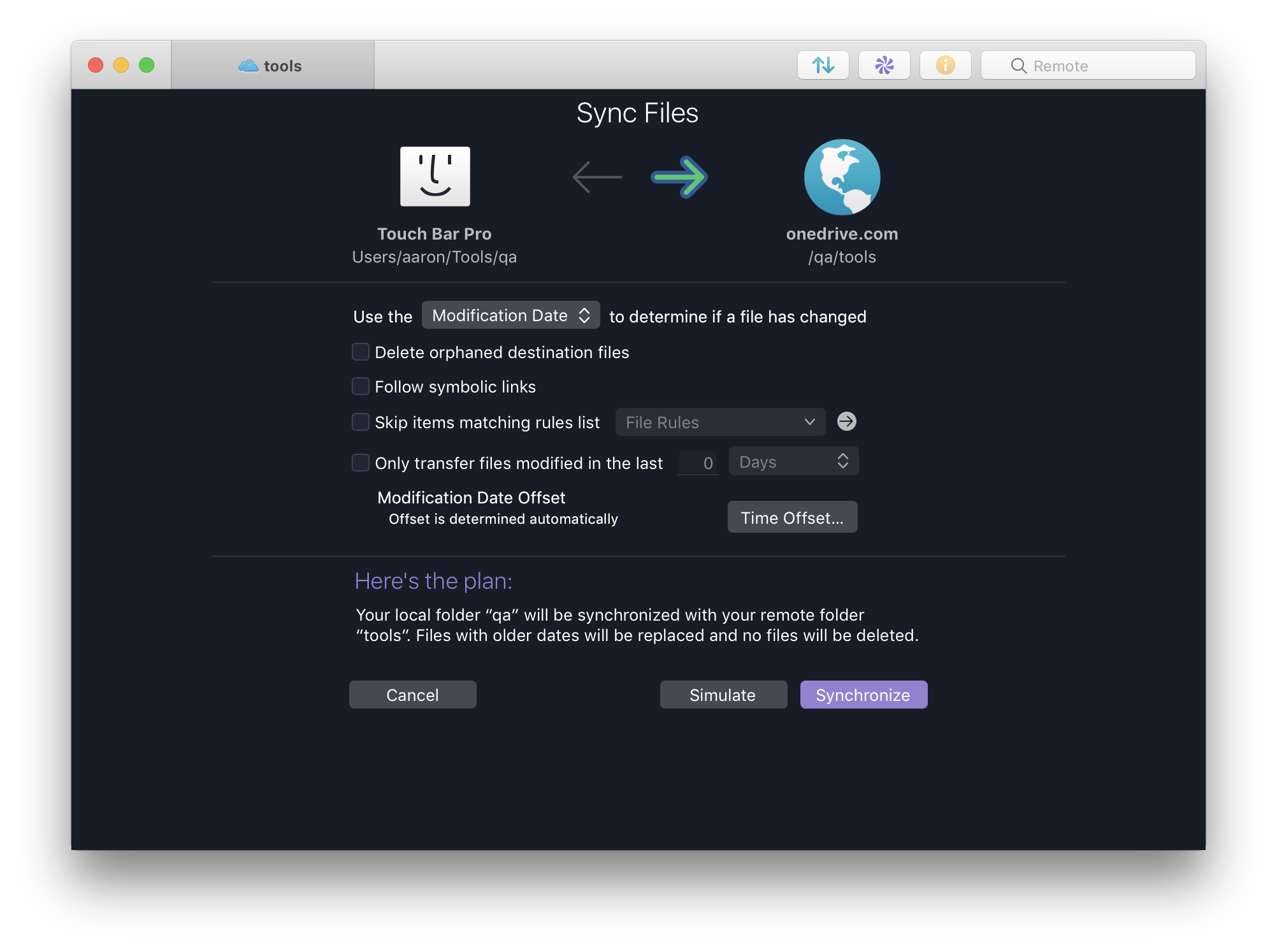Zoom window with green button
The height and width of the screenshot is (952, 1277).
pos(147,65)
